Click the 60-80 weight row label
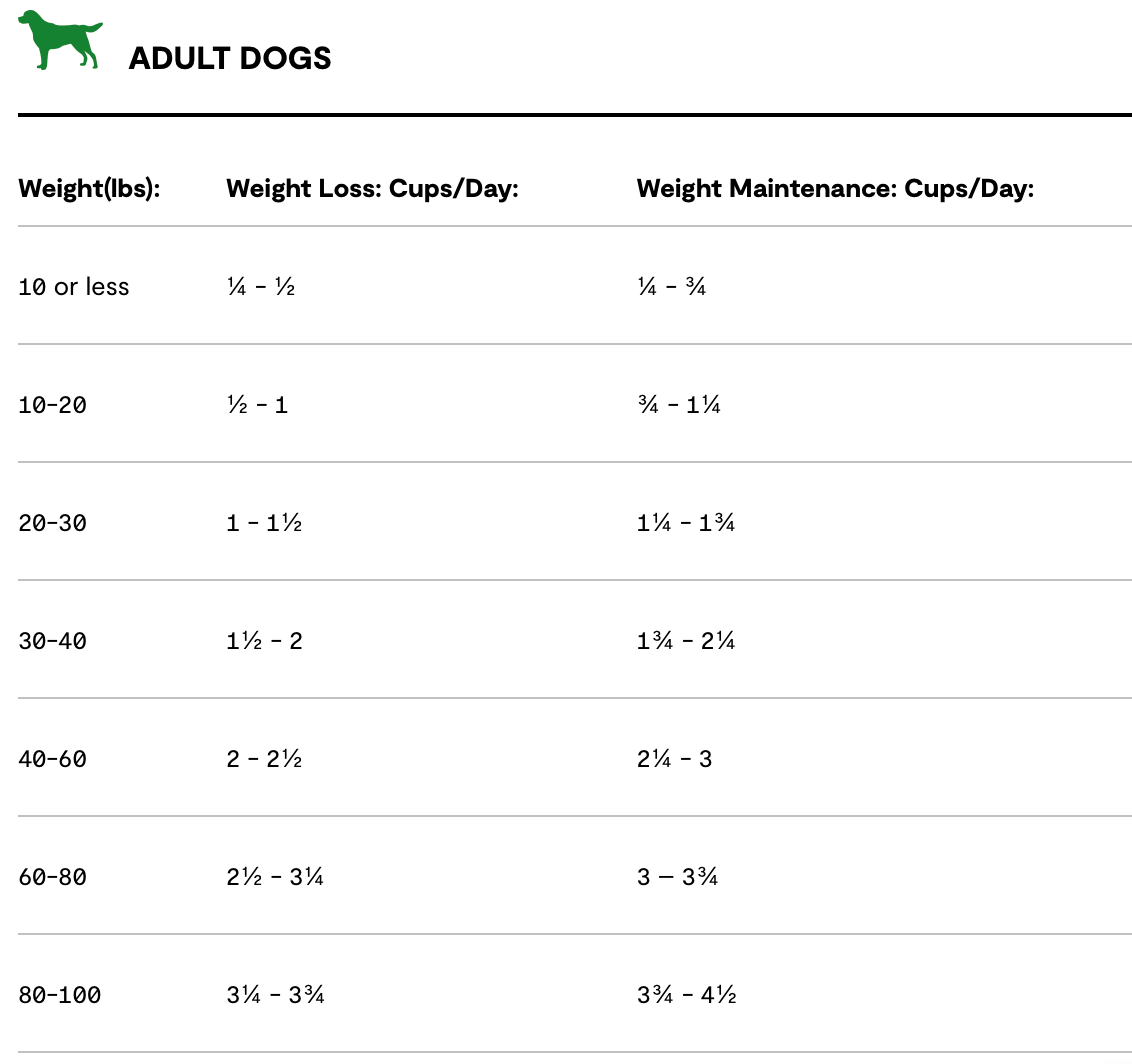Image resolution: width=1132 pixels, height=1064 pixels. click(x=53, y=877)
